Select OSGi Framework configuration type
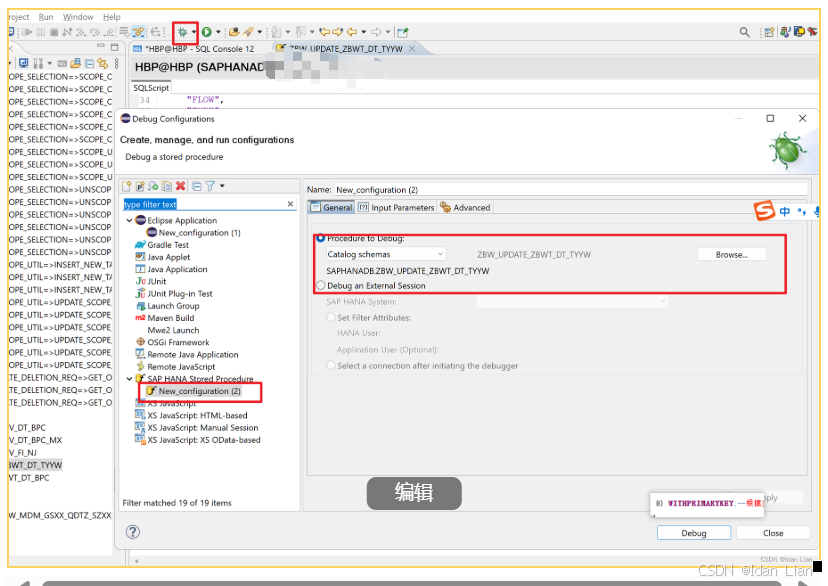Viewport: 828px width, 586px height. pyautogui.click(x=172, y=342)
